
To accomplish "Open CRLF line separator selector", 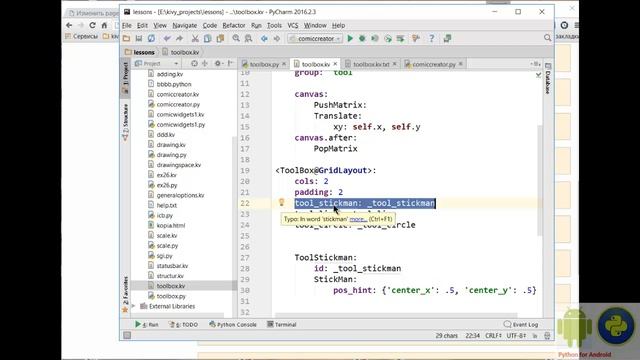I will (x=493, y=335).
